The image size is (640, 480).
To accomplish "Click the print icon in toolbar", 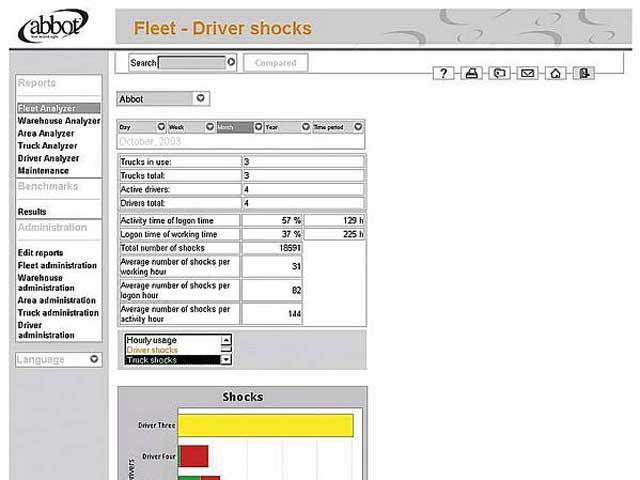I will [x=473, y=73].
